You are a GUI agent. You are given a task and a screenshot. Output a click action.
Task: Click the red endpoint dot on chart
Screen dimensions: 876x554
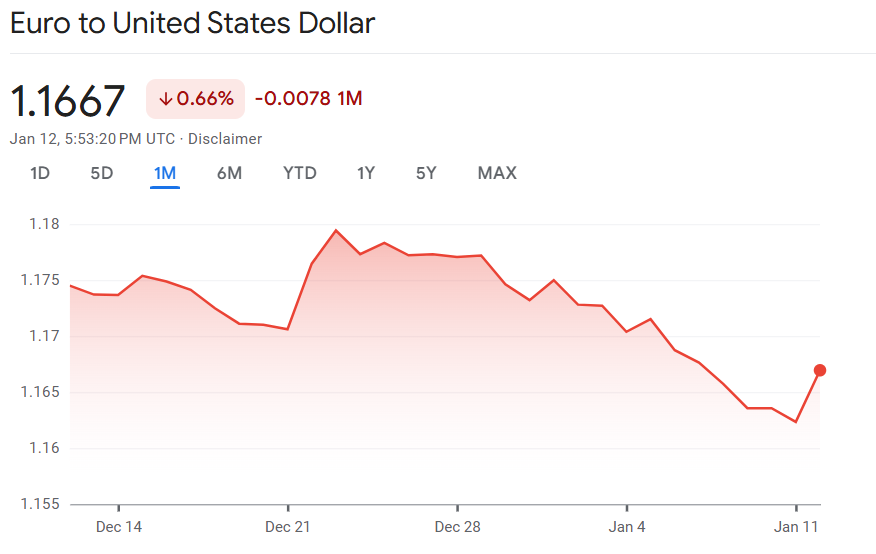click(820, 370)
